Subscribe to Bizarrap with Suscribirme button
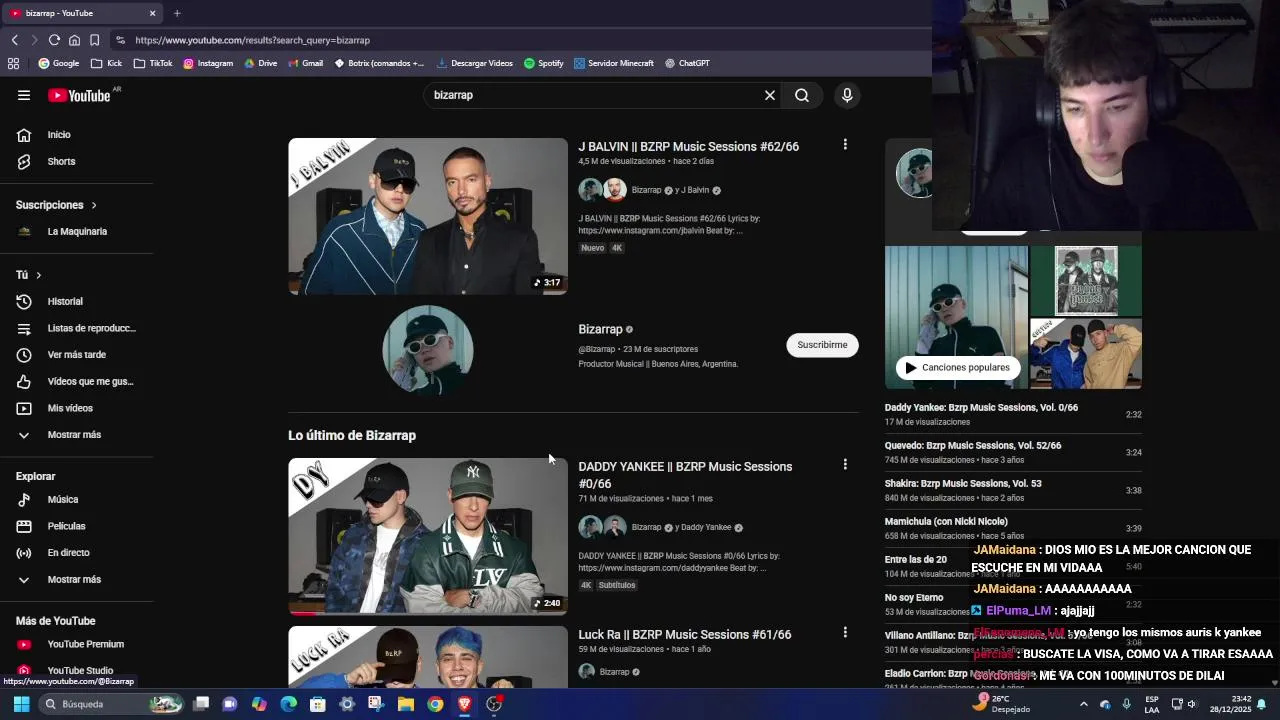This screenshot has height=720, width=1280. [822, 345]
